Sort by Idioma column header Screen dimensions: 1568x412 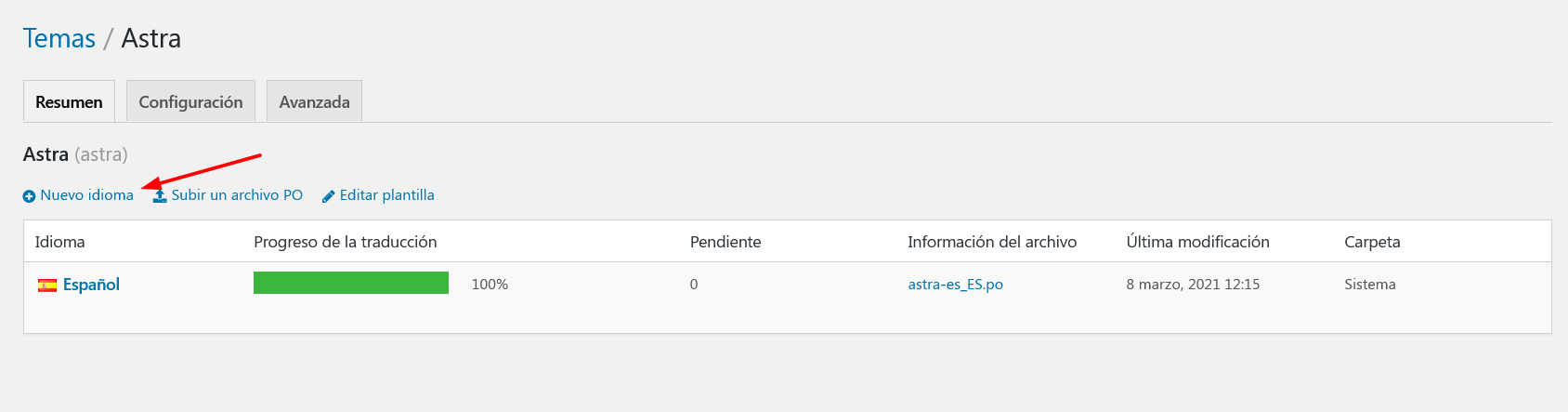tap(59, 242)
